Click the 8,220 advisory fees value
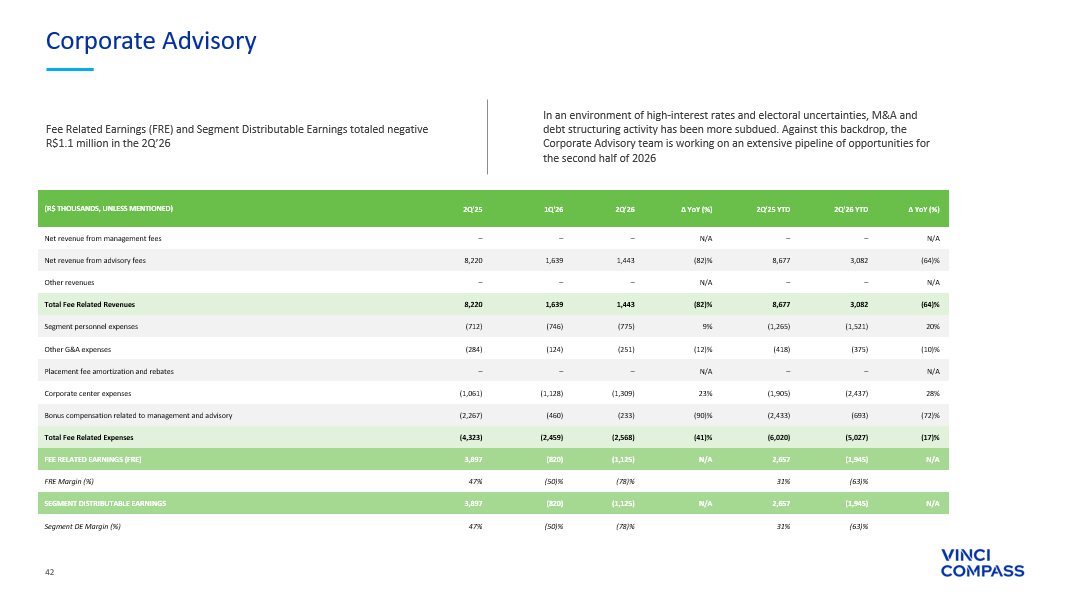 click(472, 260)
